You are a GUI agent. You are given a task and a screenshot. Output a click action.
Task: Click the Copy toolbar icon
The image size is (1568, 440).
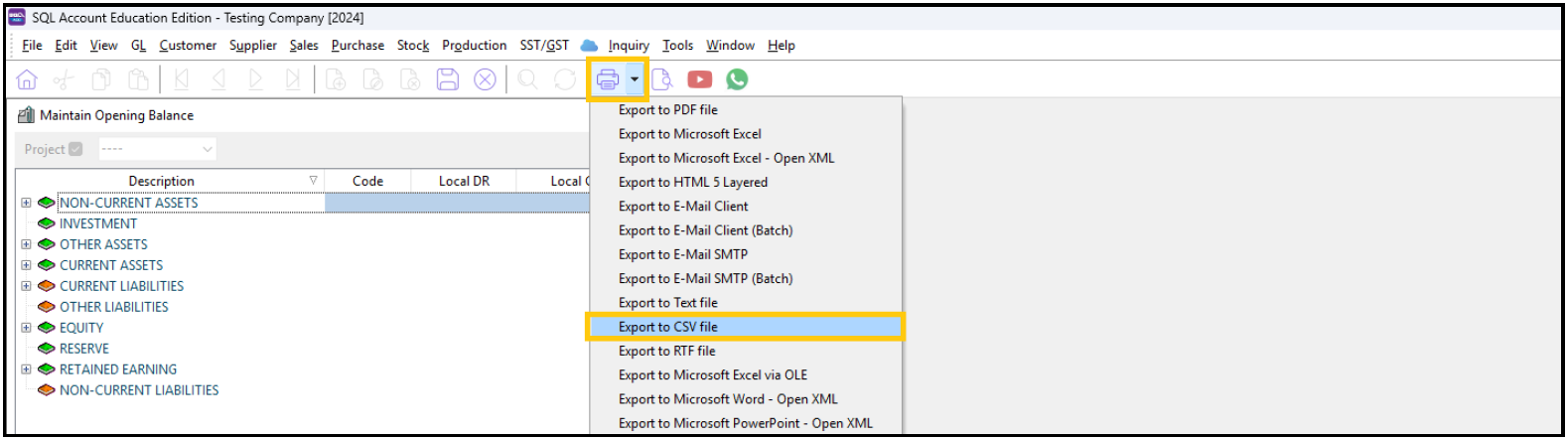101,79
